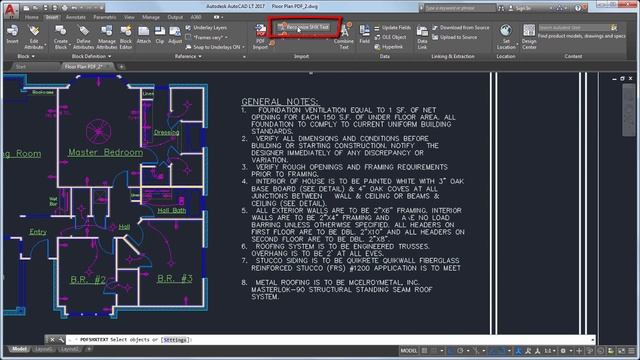Click the Edit Attribute icon

[x=34, y=31]
